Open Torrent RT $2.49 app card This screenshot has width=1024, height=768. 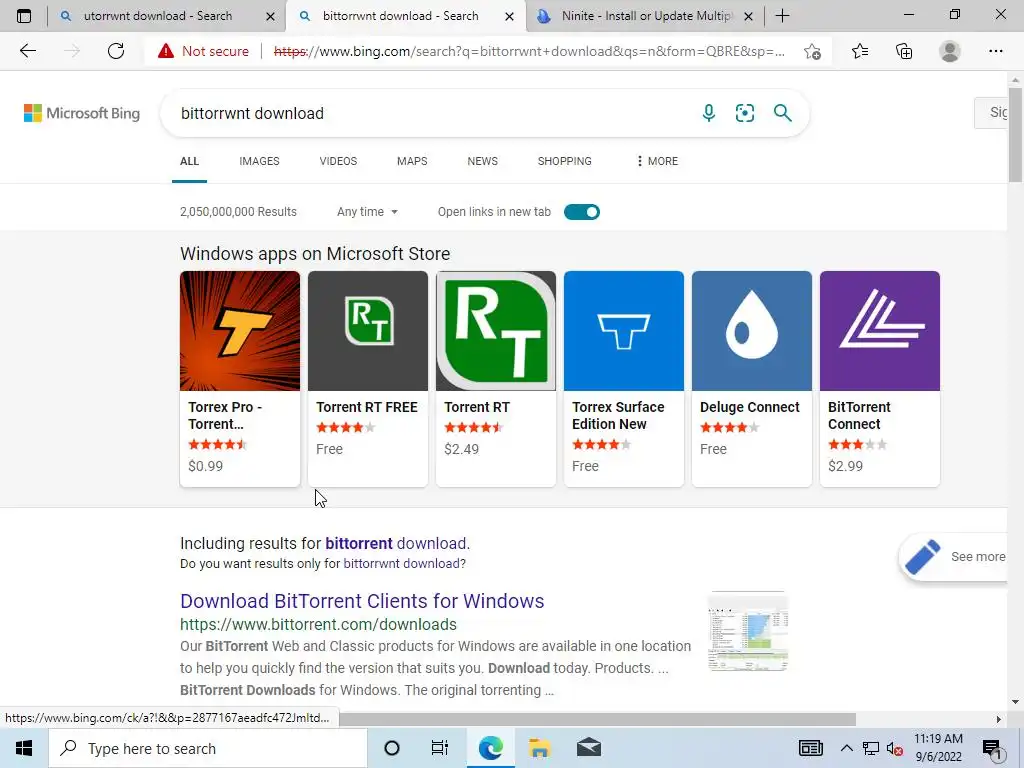tap(496, 379)
